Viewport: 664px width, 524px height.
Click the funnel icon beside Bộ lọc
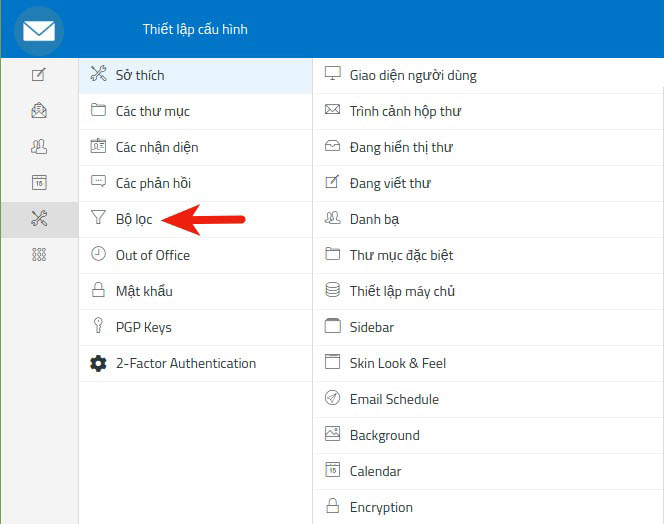point(98,218)
